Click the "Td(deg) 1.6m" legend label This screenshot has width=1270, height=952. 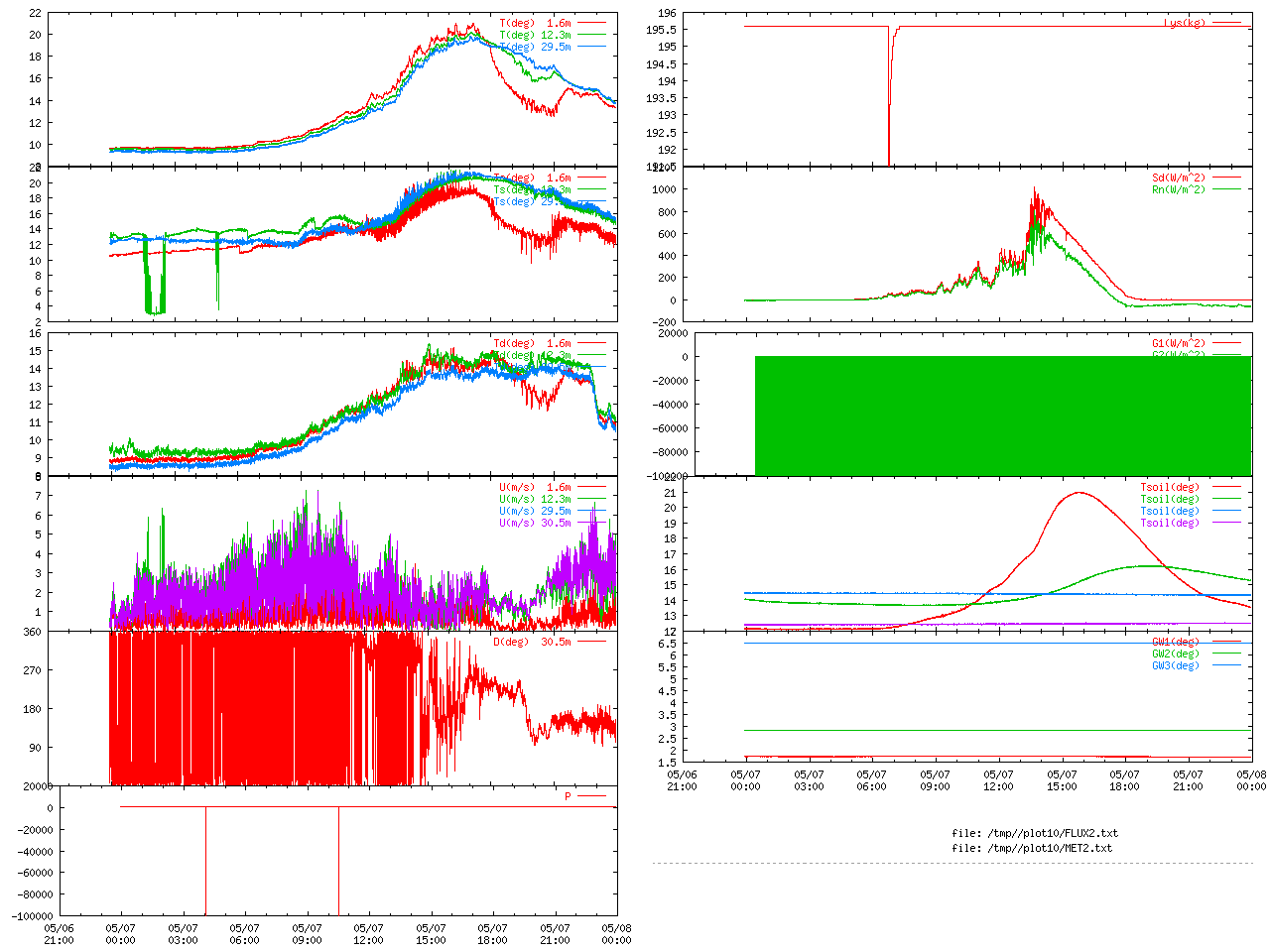coord(533,344)
